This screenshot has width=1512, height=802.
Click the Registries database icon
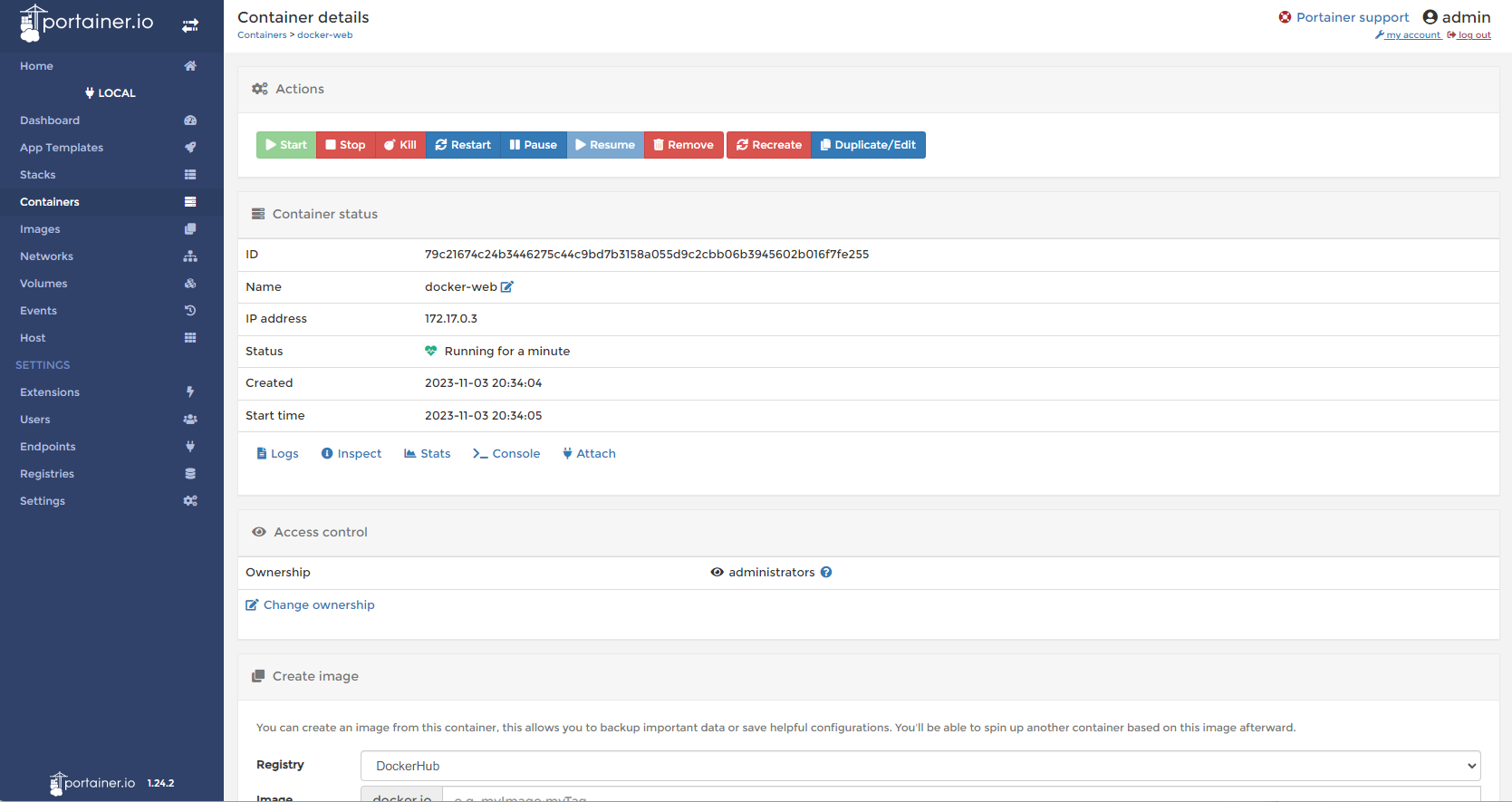point(190,474)
